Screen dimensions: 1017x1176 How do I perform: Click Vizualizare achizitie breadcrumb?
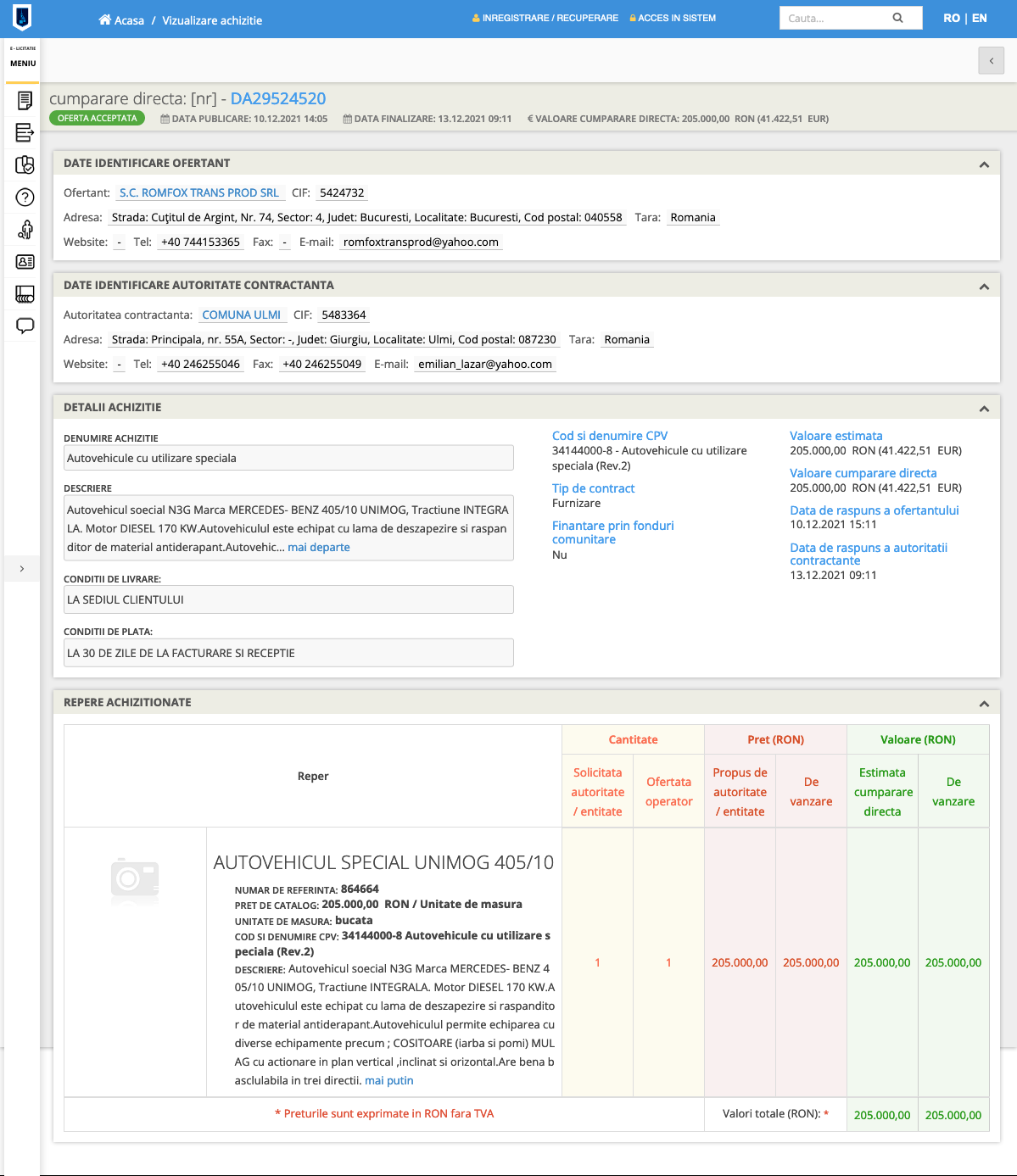(212, 20)
